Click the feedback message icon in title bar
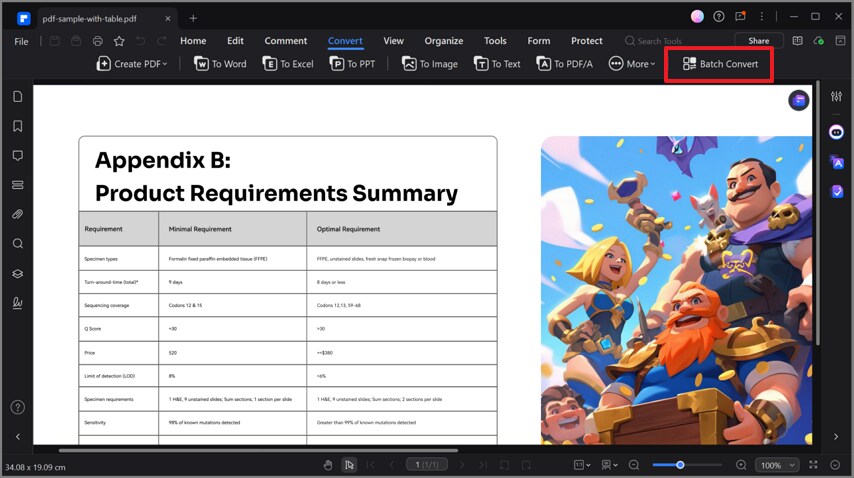 pos(740,17)
